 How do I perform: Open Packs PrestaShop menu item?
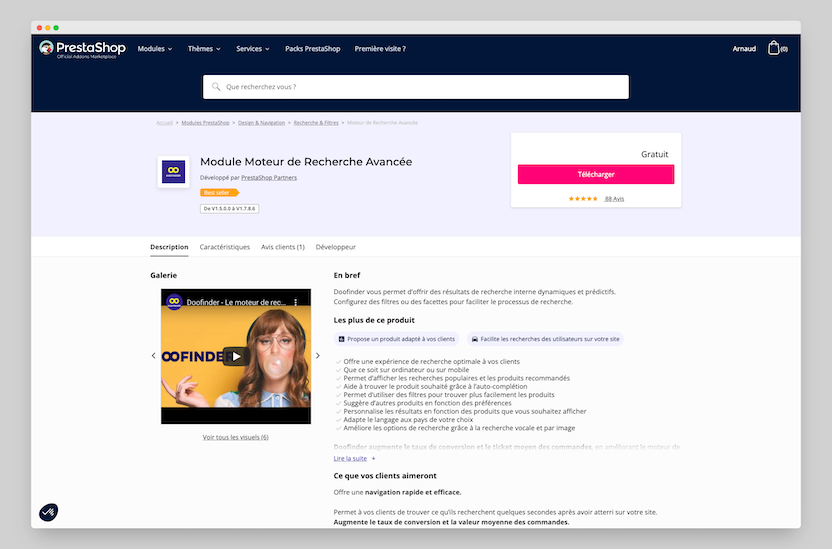coord(313,49)
